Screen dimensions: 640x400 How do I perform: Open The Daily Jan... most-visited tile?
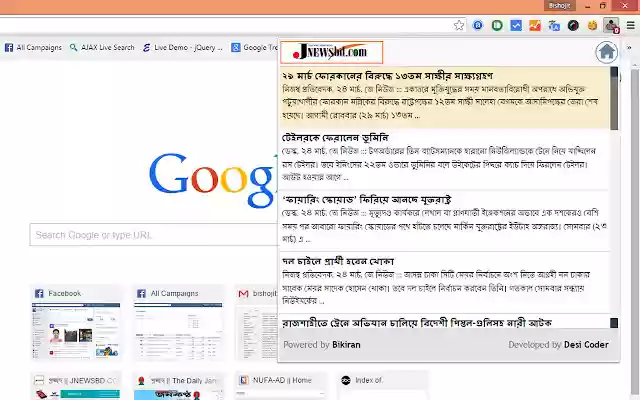coord(178,385)
